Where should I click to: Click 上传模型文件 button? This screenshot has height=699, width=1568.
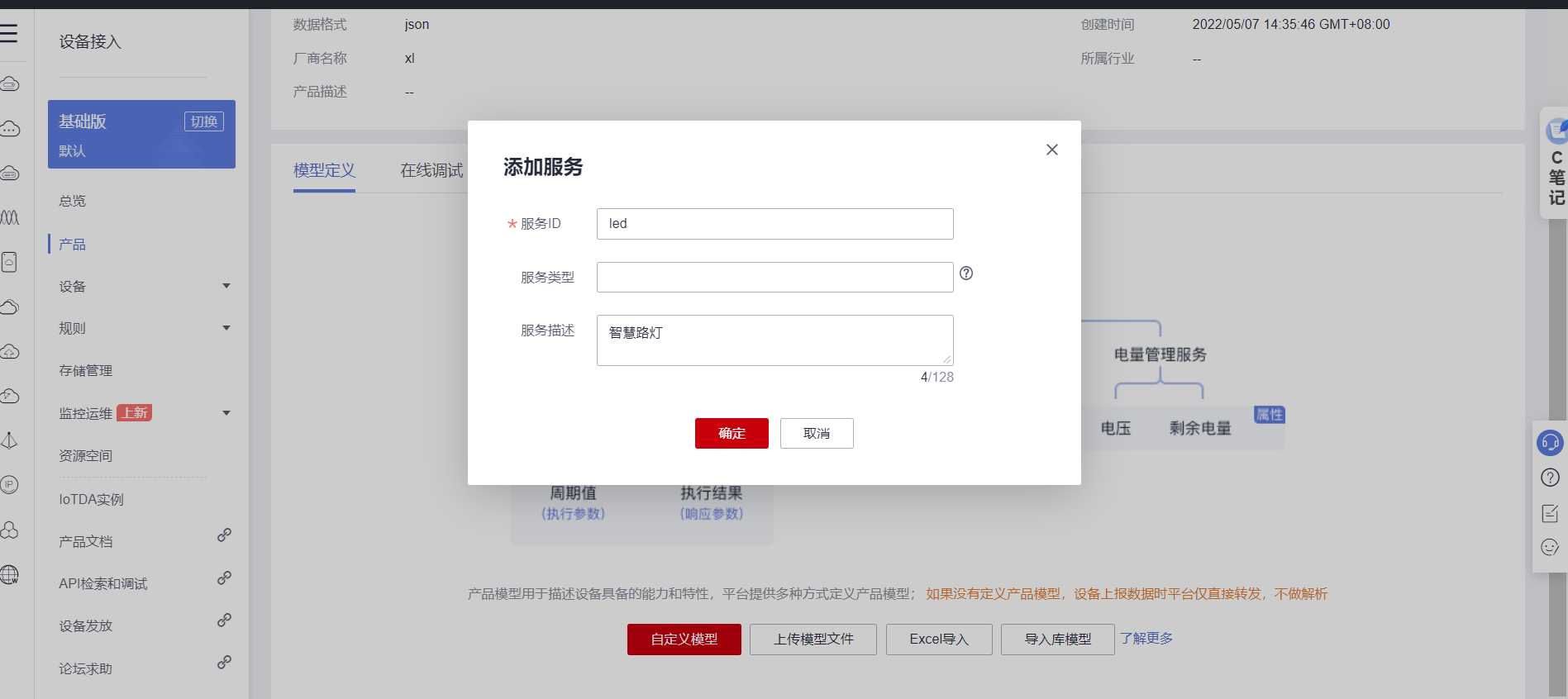click(x=813, y=640)
